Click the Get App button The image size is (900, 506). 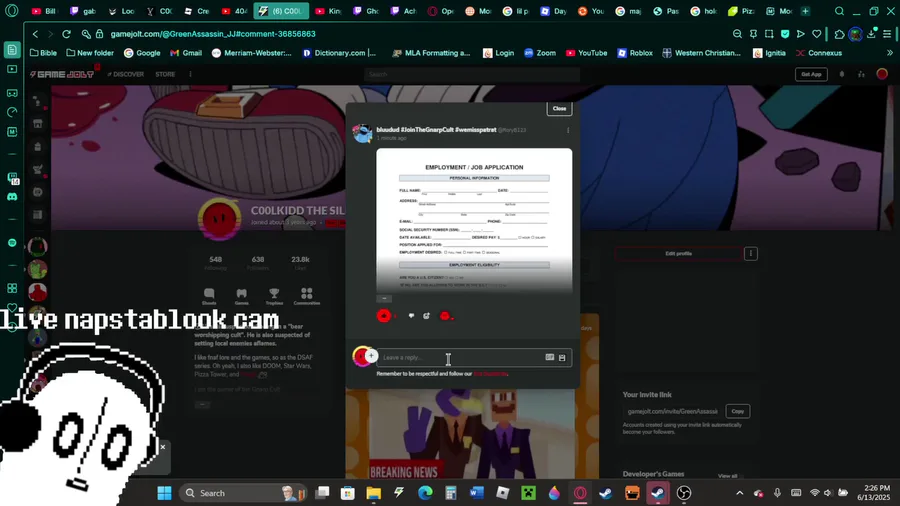click(x=811, y=74)
